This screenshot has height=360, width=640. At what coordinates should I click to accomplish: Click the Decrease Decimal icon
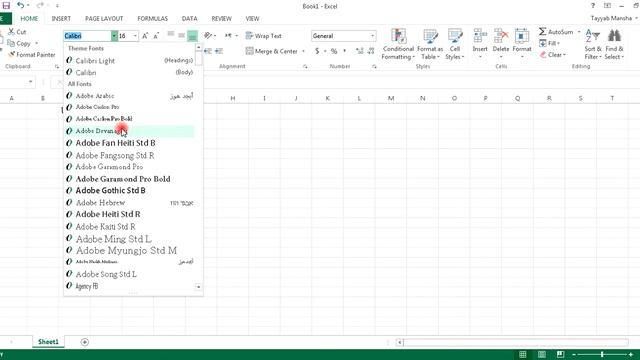tap(371, 51)
